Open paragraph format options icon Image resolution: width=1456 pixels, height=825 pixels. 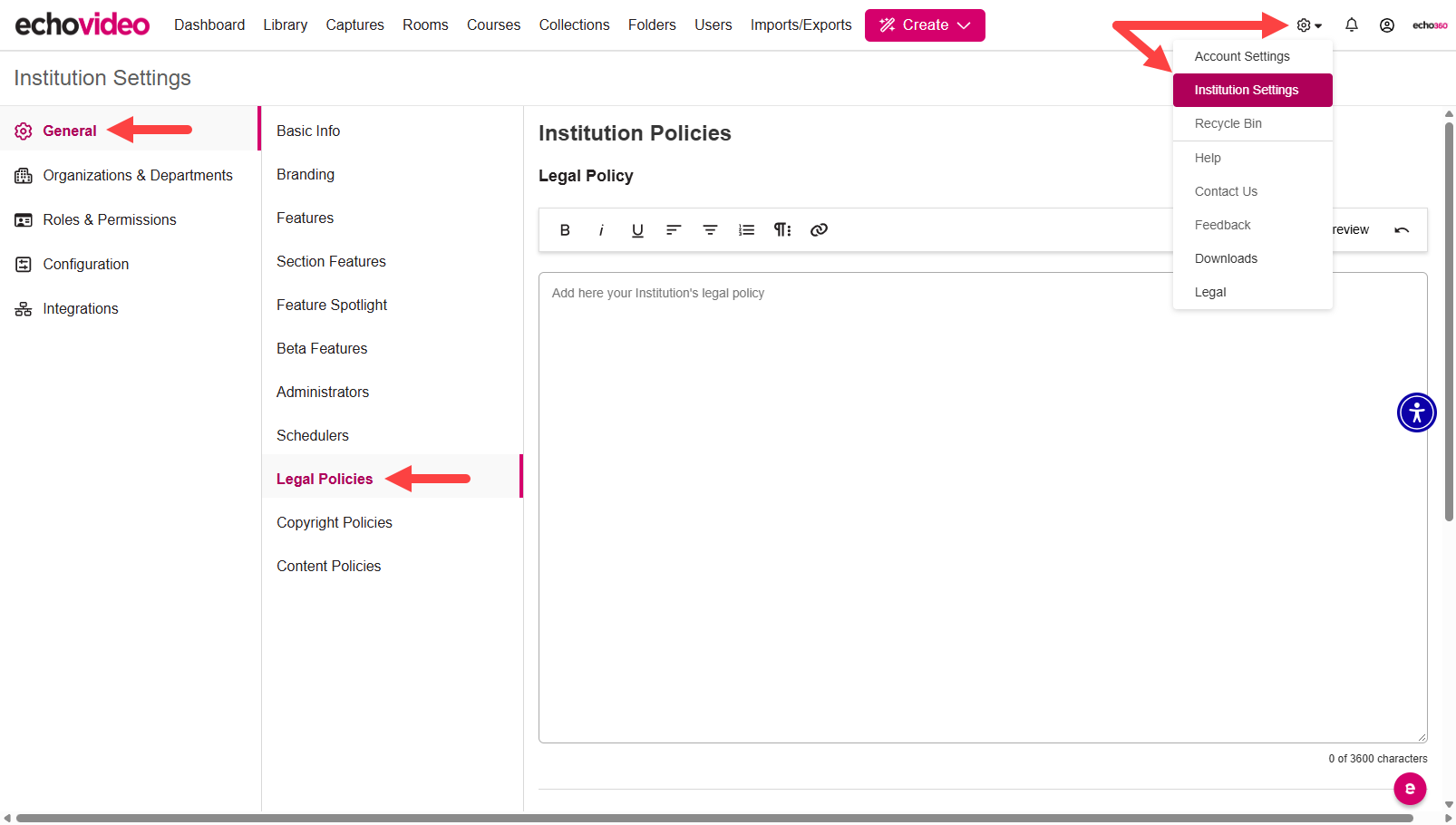point(782,230)
